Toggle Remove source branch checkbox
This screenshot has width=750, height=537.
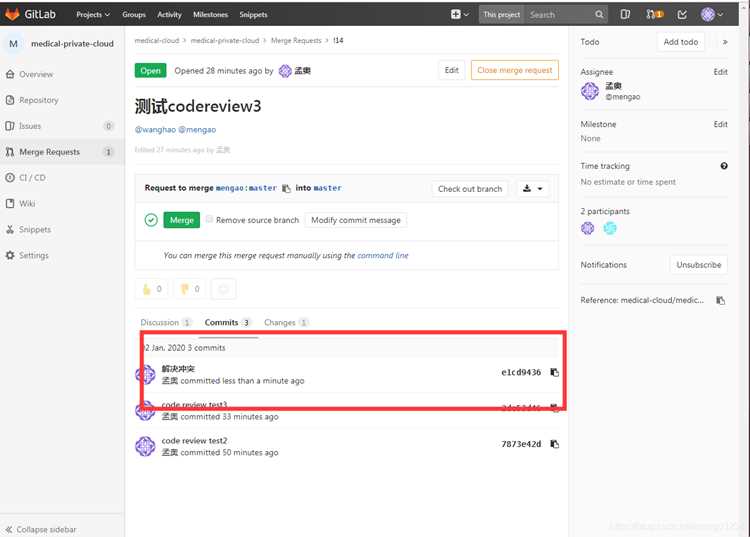(x=209, y=219)
